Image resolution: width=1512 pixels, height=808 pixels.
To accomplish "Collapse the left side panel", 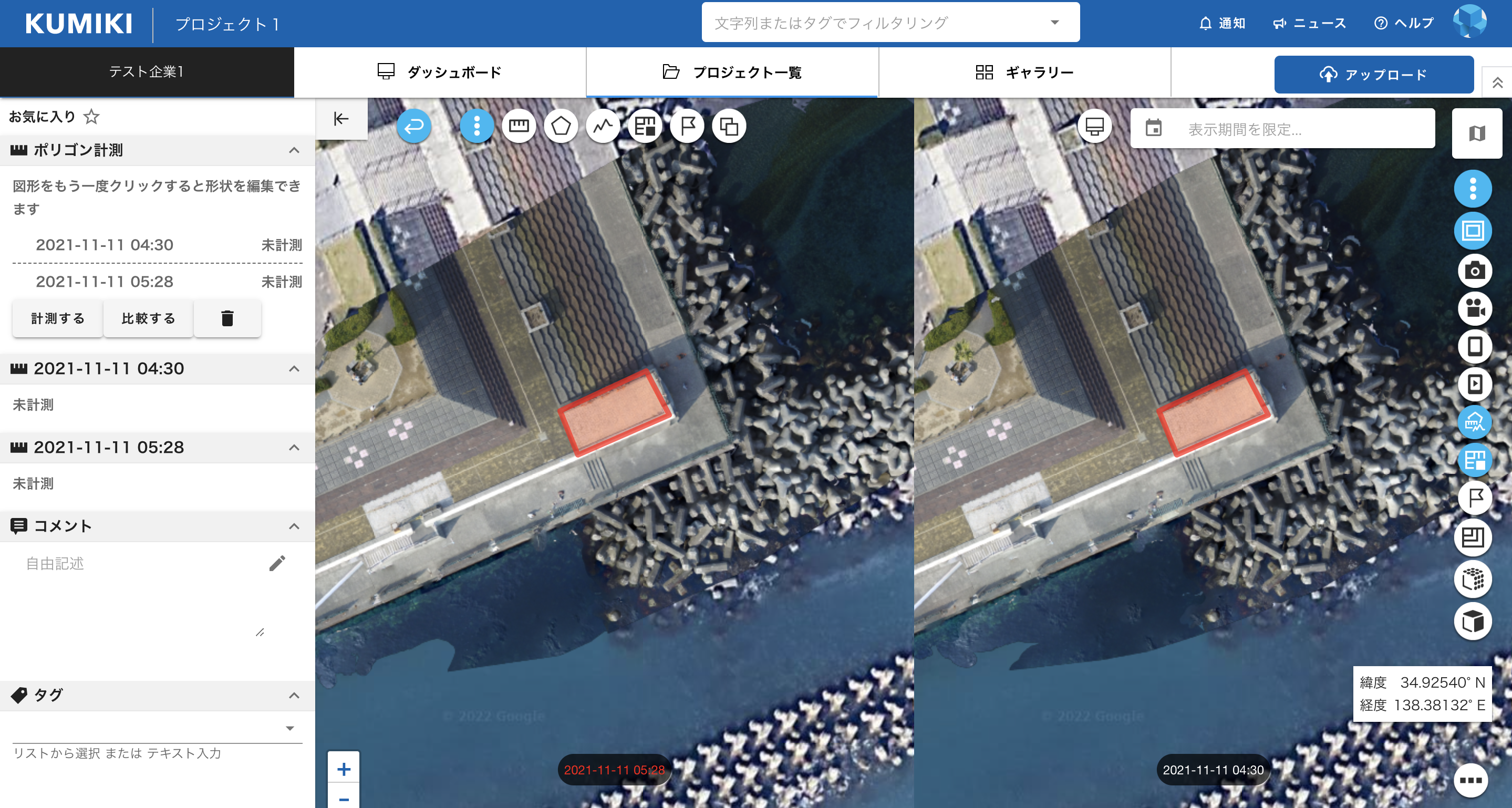I will pos(341,119).
